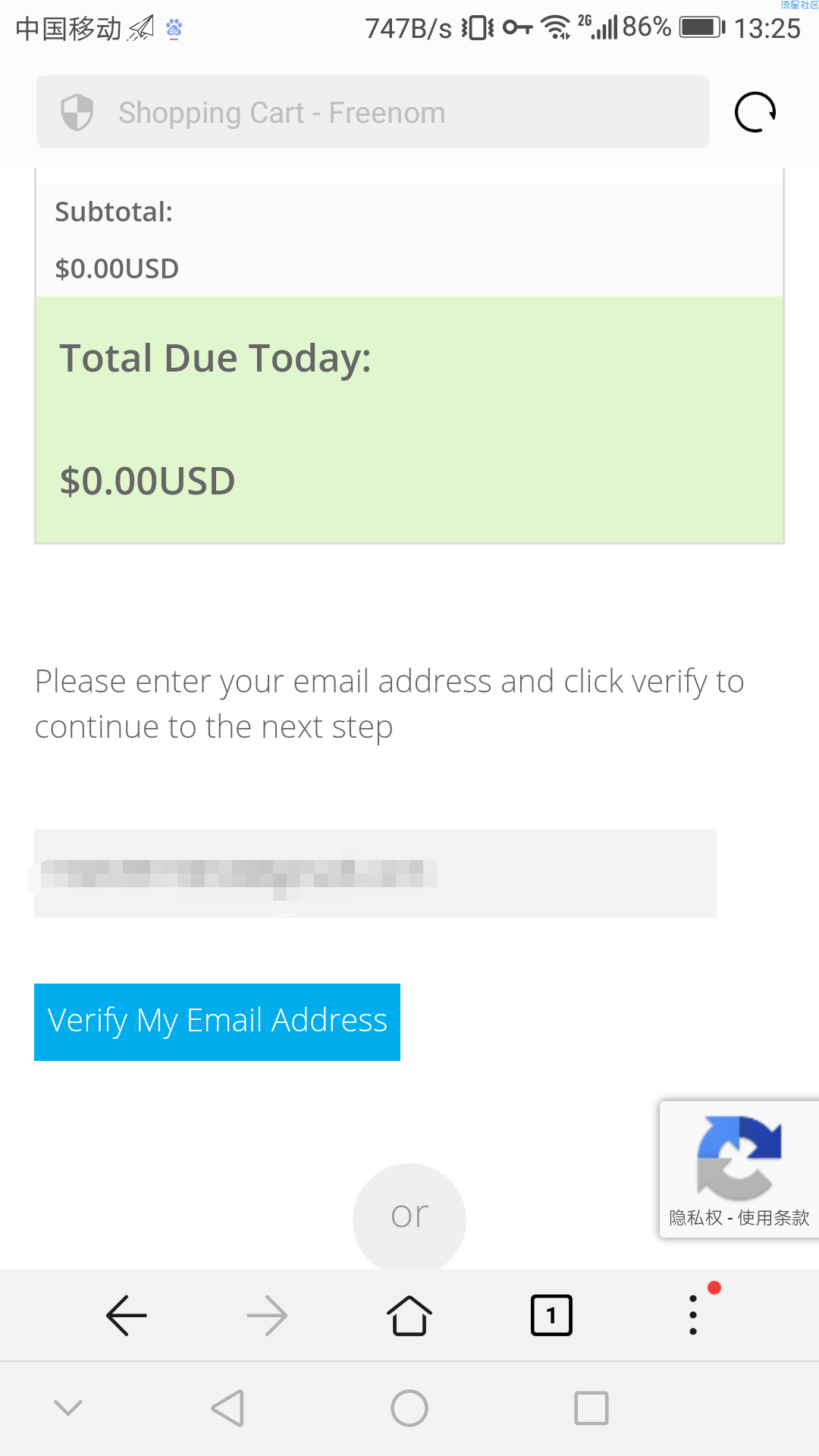Open browser home page icon
Viewport: 819px width, 1456px height.
coord(409,1315)
